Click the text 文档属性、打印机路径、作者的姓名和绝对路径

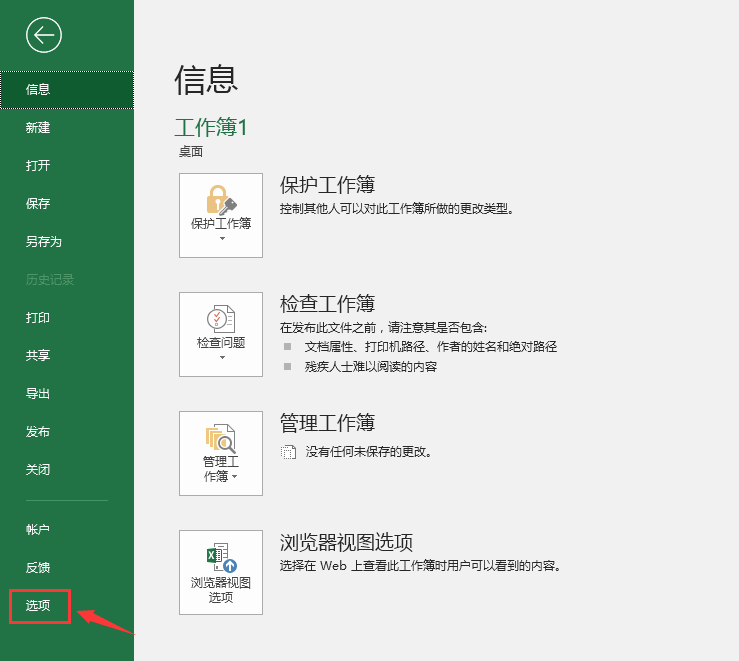(431, 347)
